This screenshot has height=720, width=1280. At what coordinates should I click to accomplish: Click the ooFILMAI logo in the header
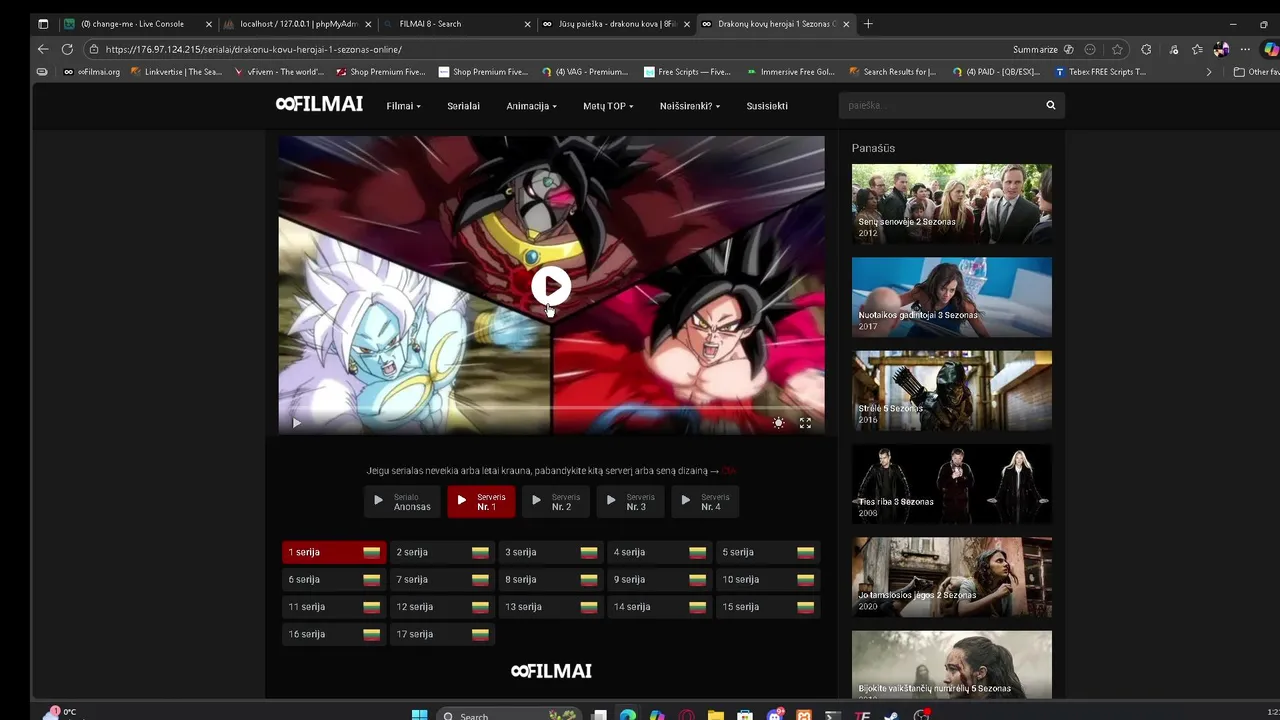pos(319,104)
